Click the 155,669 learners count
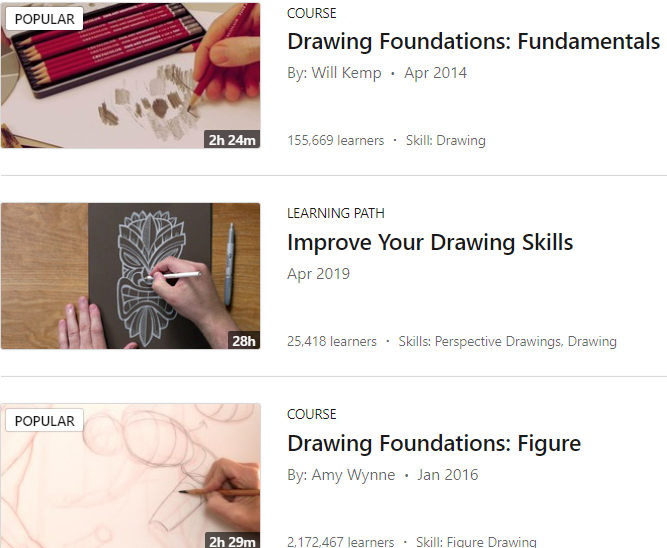This screenshot has height=548, width=667. pos(336,140)
